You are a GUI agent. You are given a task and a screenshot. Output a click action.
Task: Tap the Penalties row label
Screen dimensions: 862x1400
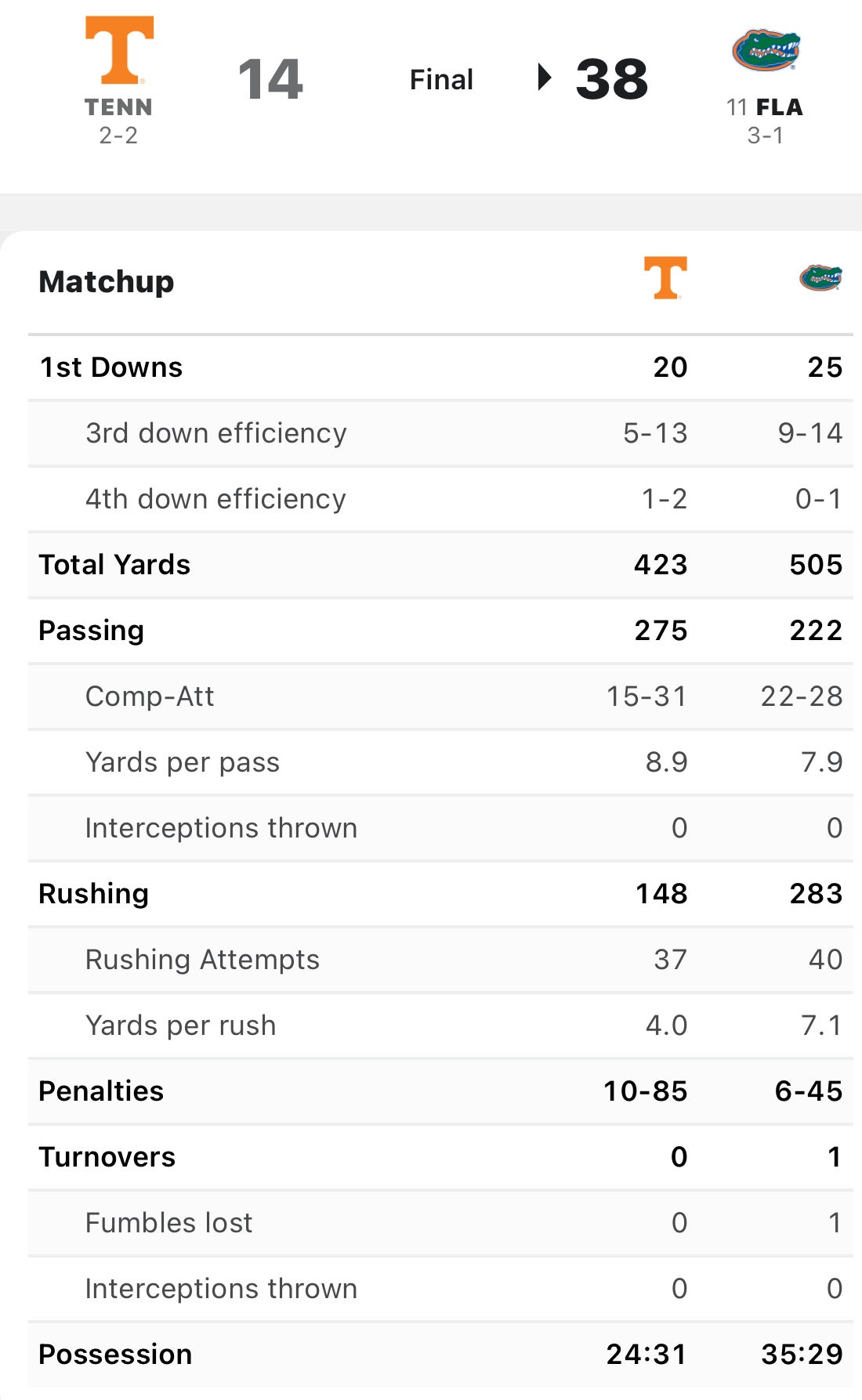click(x=101, y=1091)
